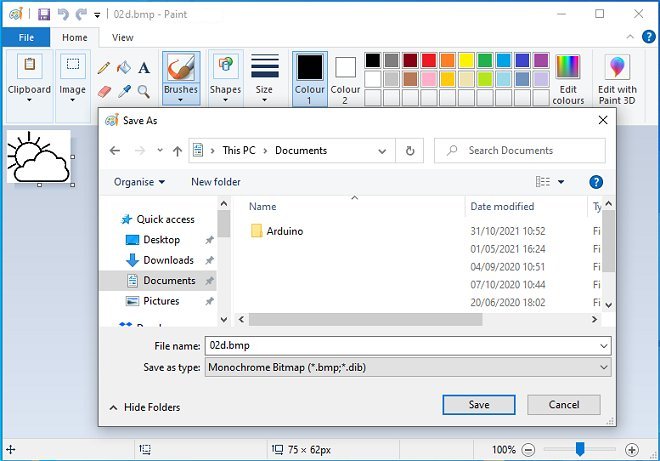The image size is (660, 461).
Task: Open the Save as type dropdown
Action: pyautogui.click(x=407, y=367)
